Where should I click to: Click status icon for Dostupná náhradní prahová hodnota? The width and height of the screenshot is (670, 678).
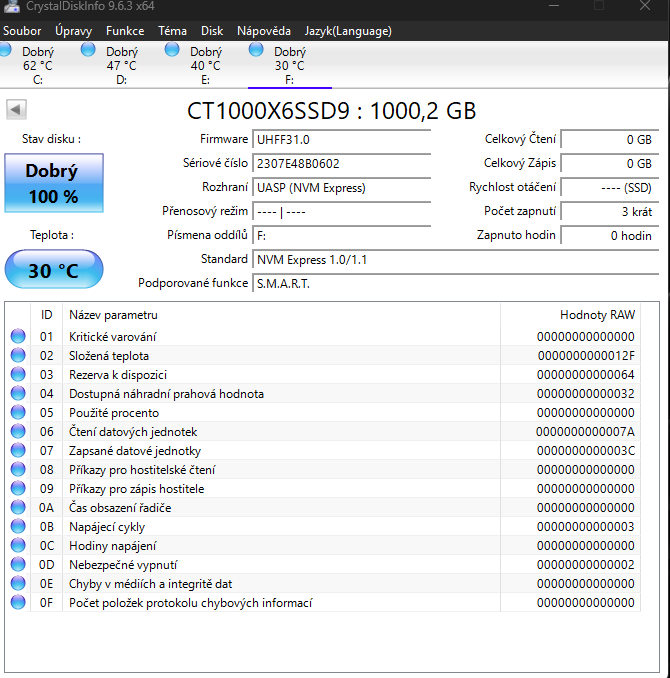(18, 393)
